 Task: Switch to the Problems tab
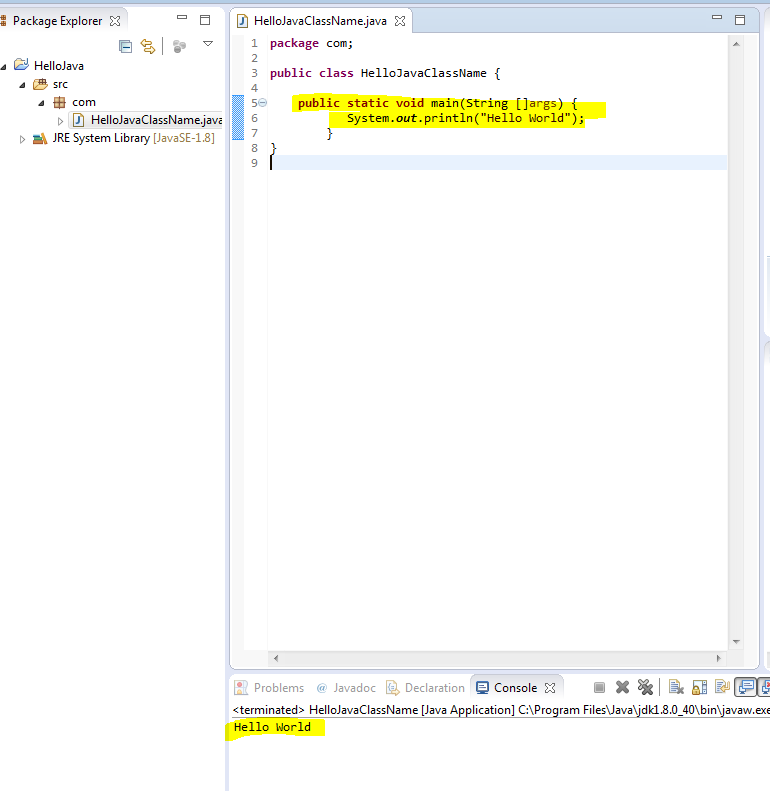pyautogui.click(x=269, y=688)
